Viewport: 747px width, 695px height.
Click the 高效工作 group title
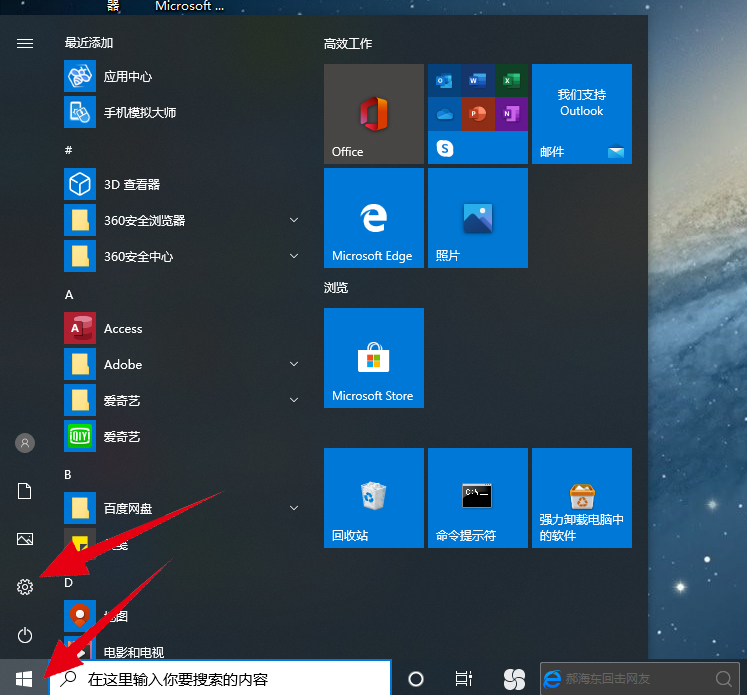(x=348, y=44)
